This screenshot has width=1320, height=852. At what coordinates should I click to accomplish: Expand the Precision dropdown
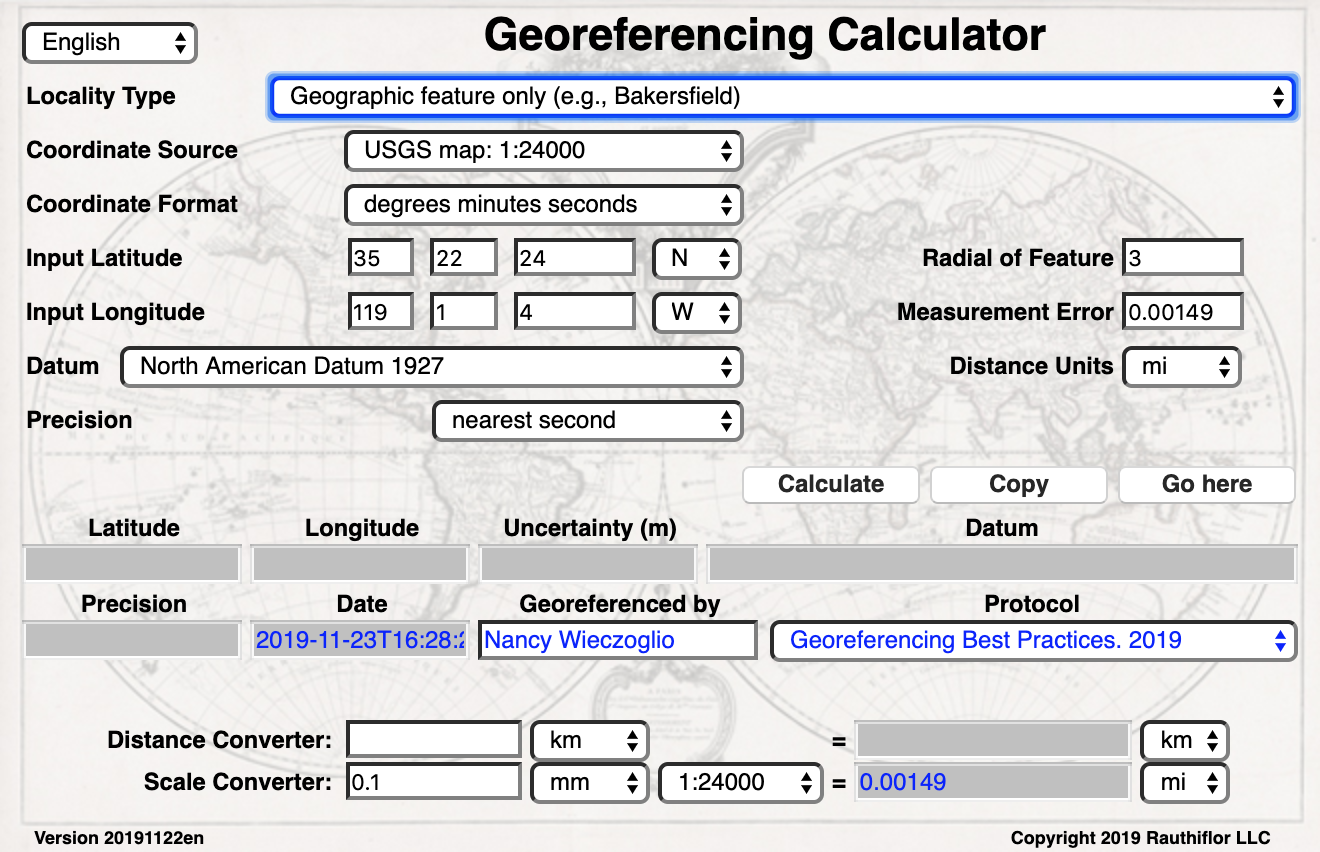tap(587, 421)
